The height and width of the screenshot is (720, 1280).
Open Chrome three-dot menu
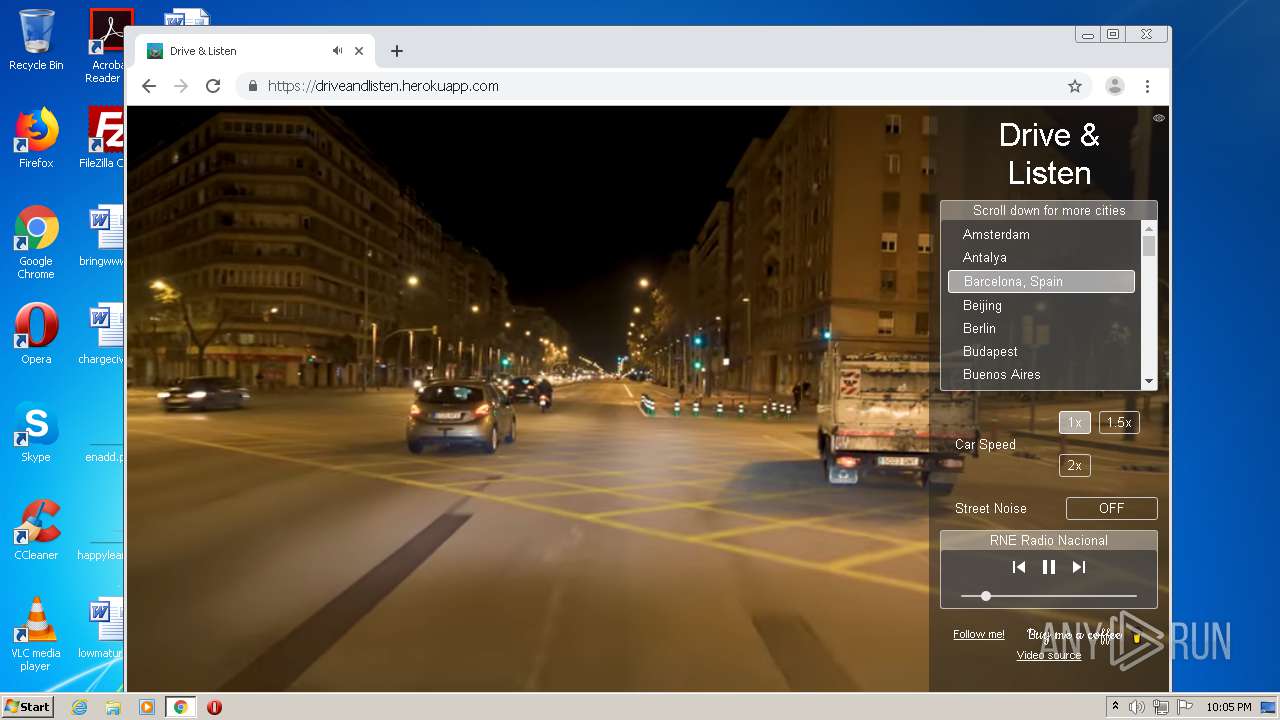click(1148, 86)
